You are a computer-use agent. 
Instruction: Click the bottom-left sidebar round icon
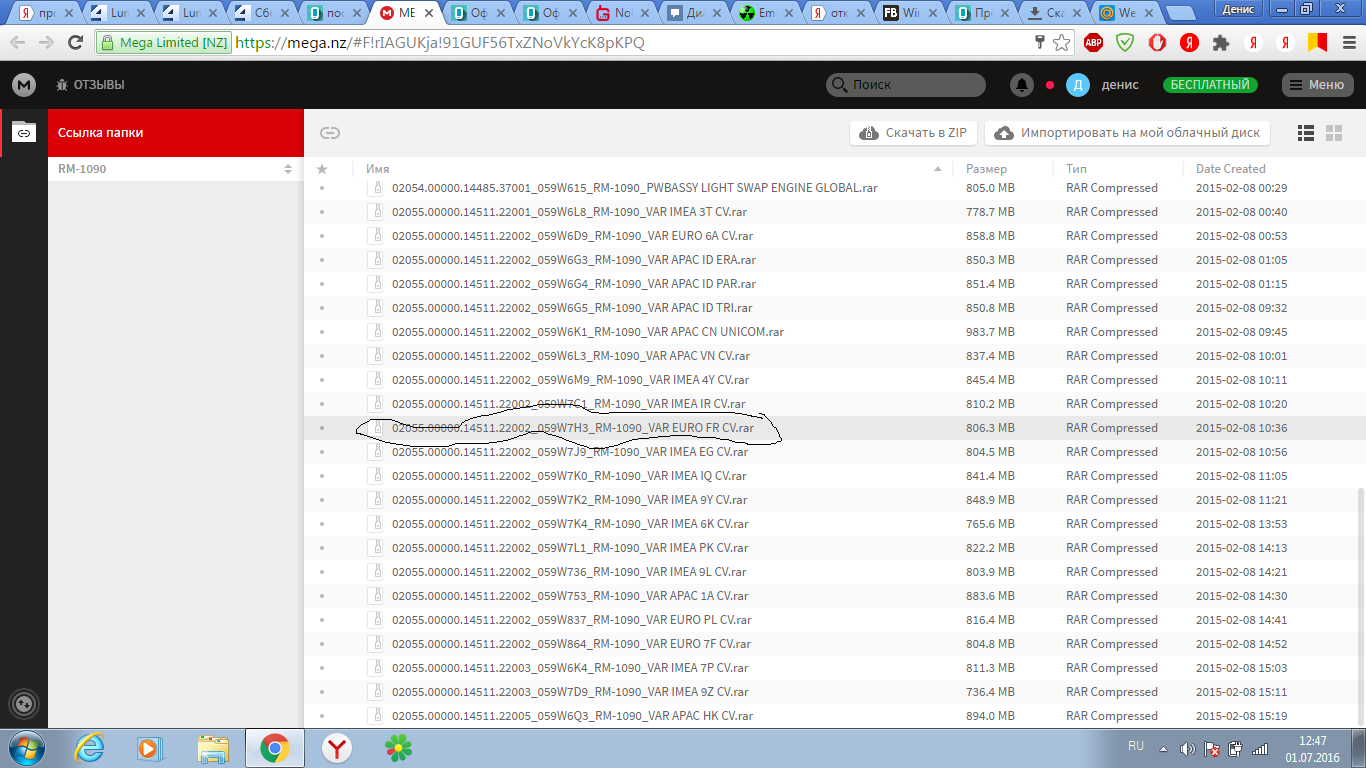[x=23, y=704]
